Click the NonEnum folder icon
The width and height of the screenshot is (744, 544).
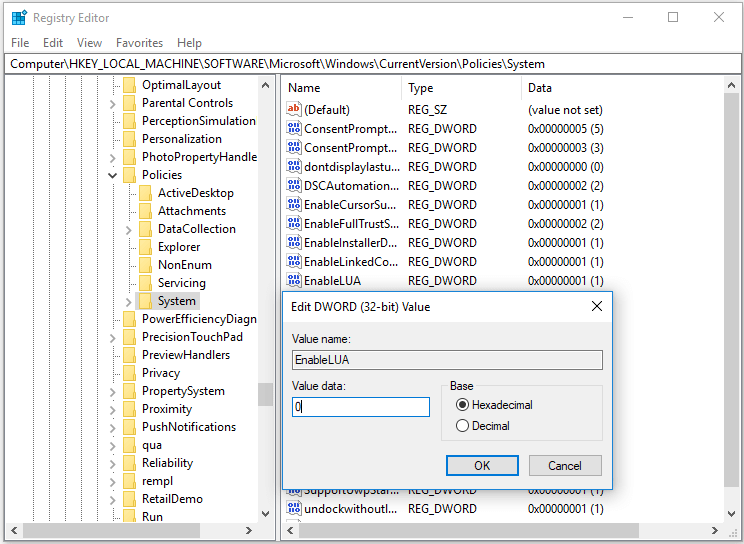[x=145, y=265]
